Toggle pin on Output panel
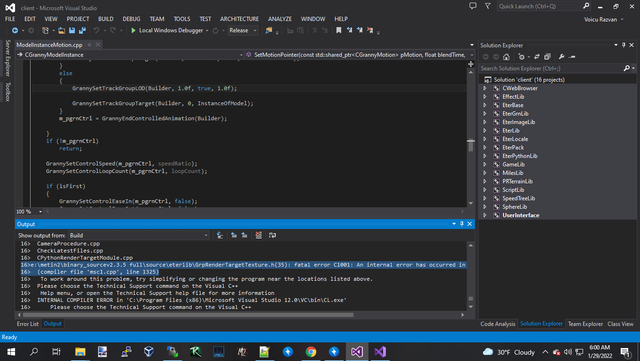640x361 pixels. (462, 224)
